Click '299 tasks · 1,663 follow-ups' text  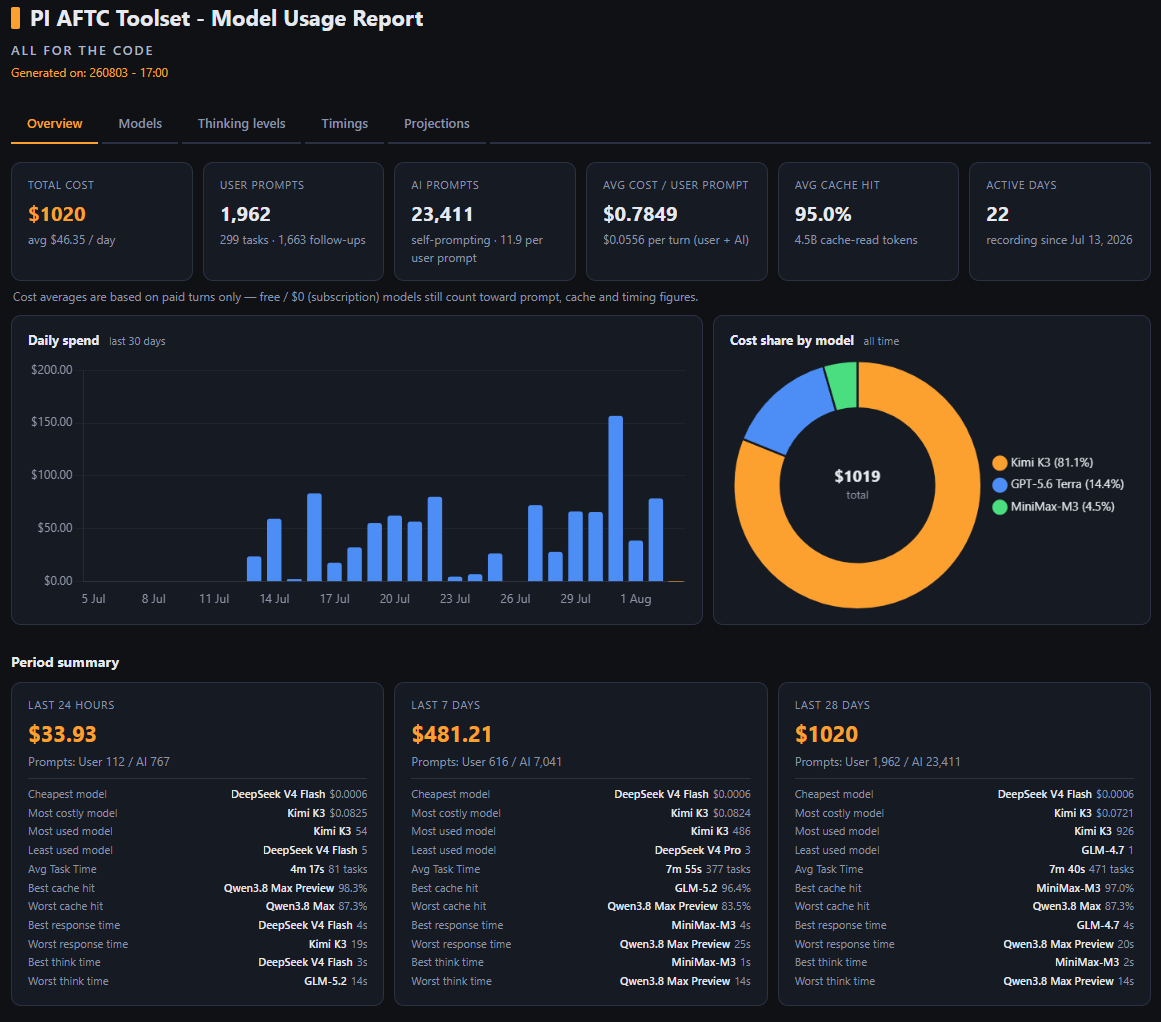[292, 240]
